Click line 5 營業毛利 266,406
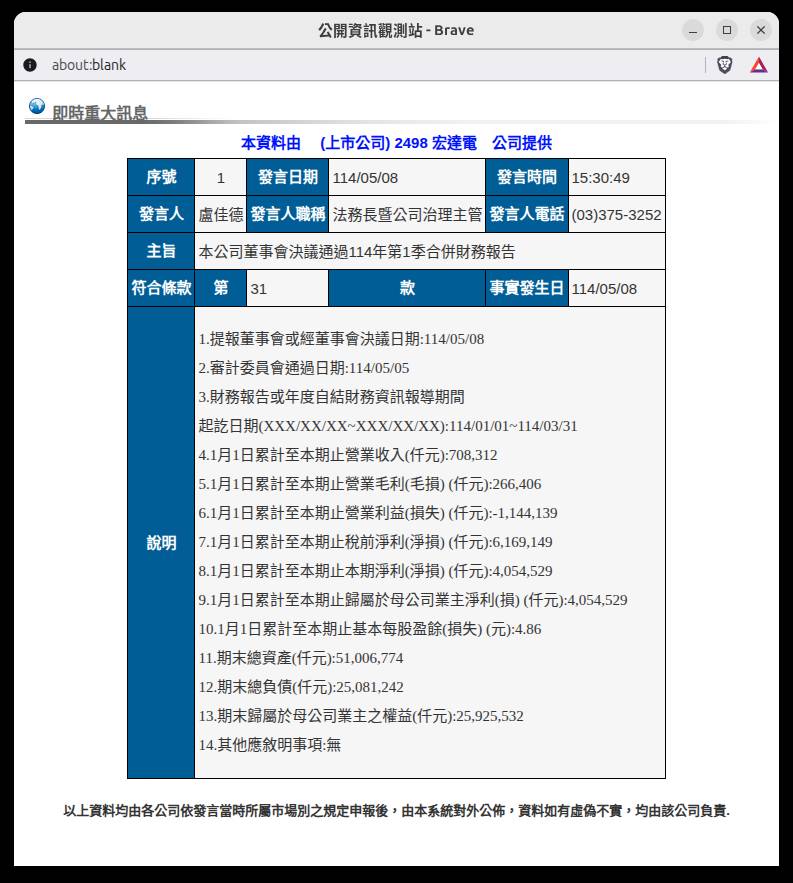 tap(369, 484)
